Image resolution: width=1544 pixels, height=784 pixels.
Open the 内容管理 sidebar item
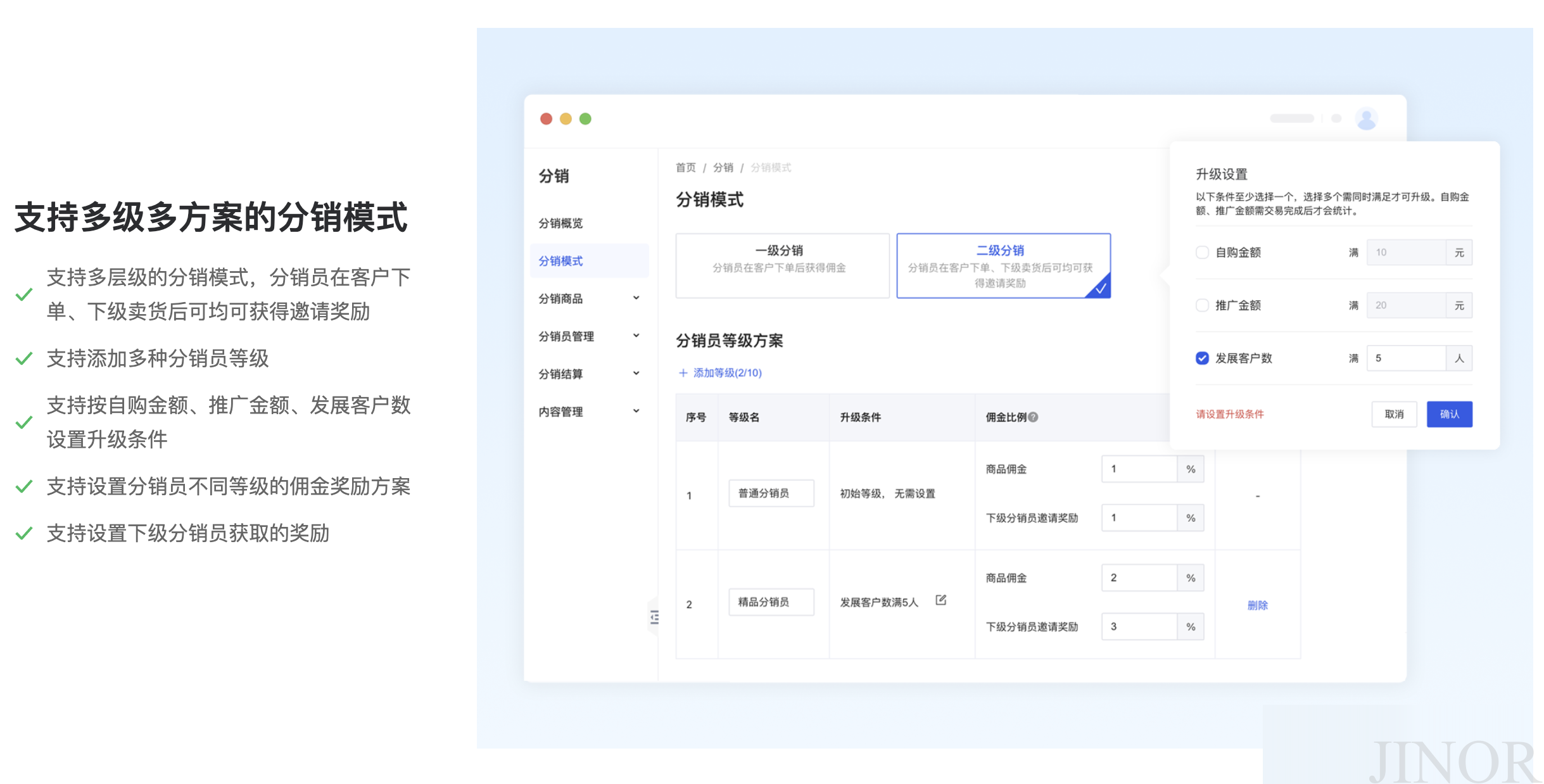tap(560, 412)
